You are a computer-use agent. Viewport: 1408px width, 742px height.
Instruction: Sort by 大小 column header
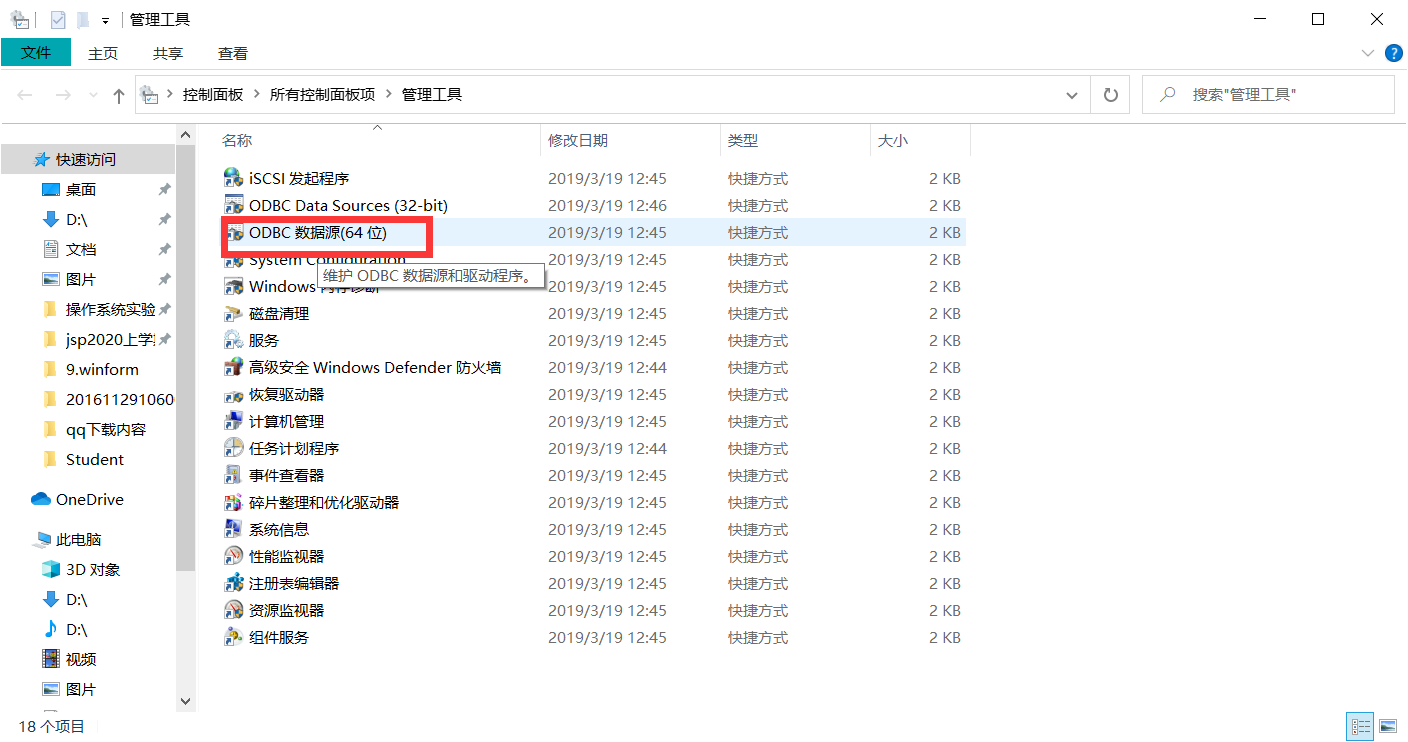(x=920, y=141)
